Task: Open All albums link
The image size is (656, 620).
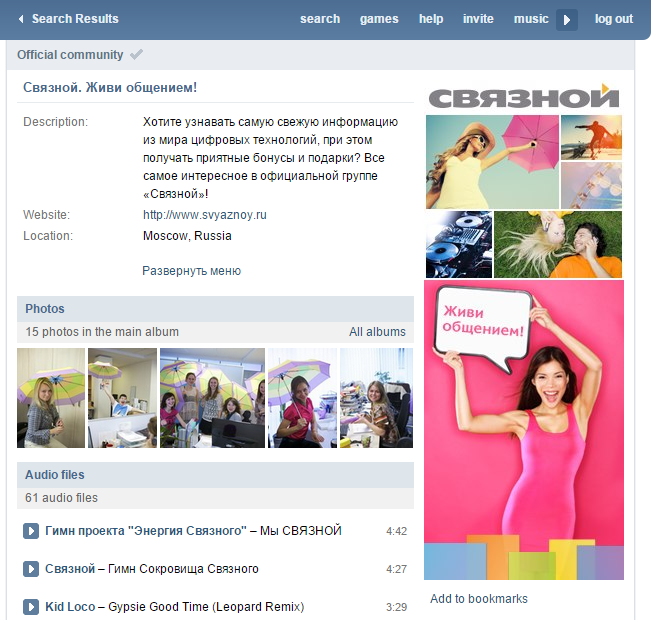Action: tap(377, 332)
